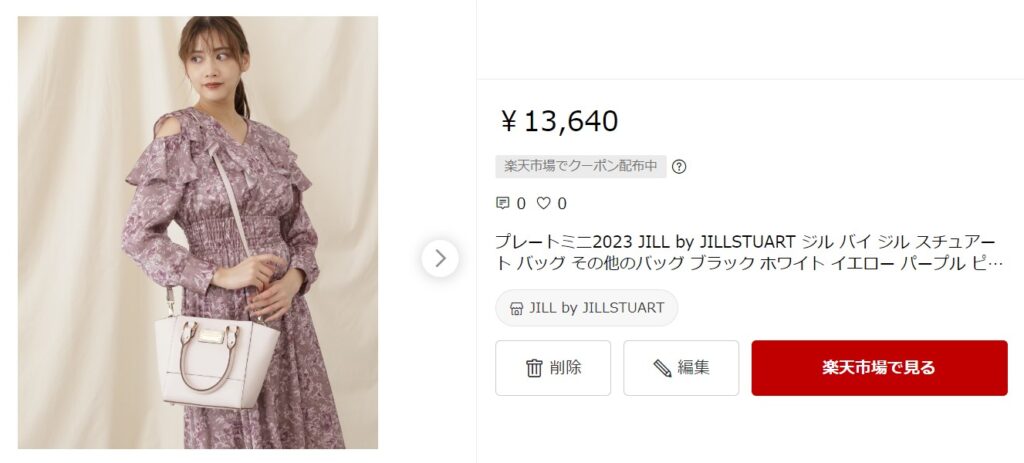Open the プレートミニ2023 product title
Image resolution: width=1024 pixels, height=463 pixels.
(x=748, y=253)
